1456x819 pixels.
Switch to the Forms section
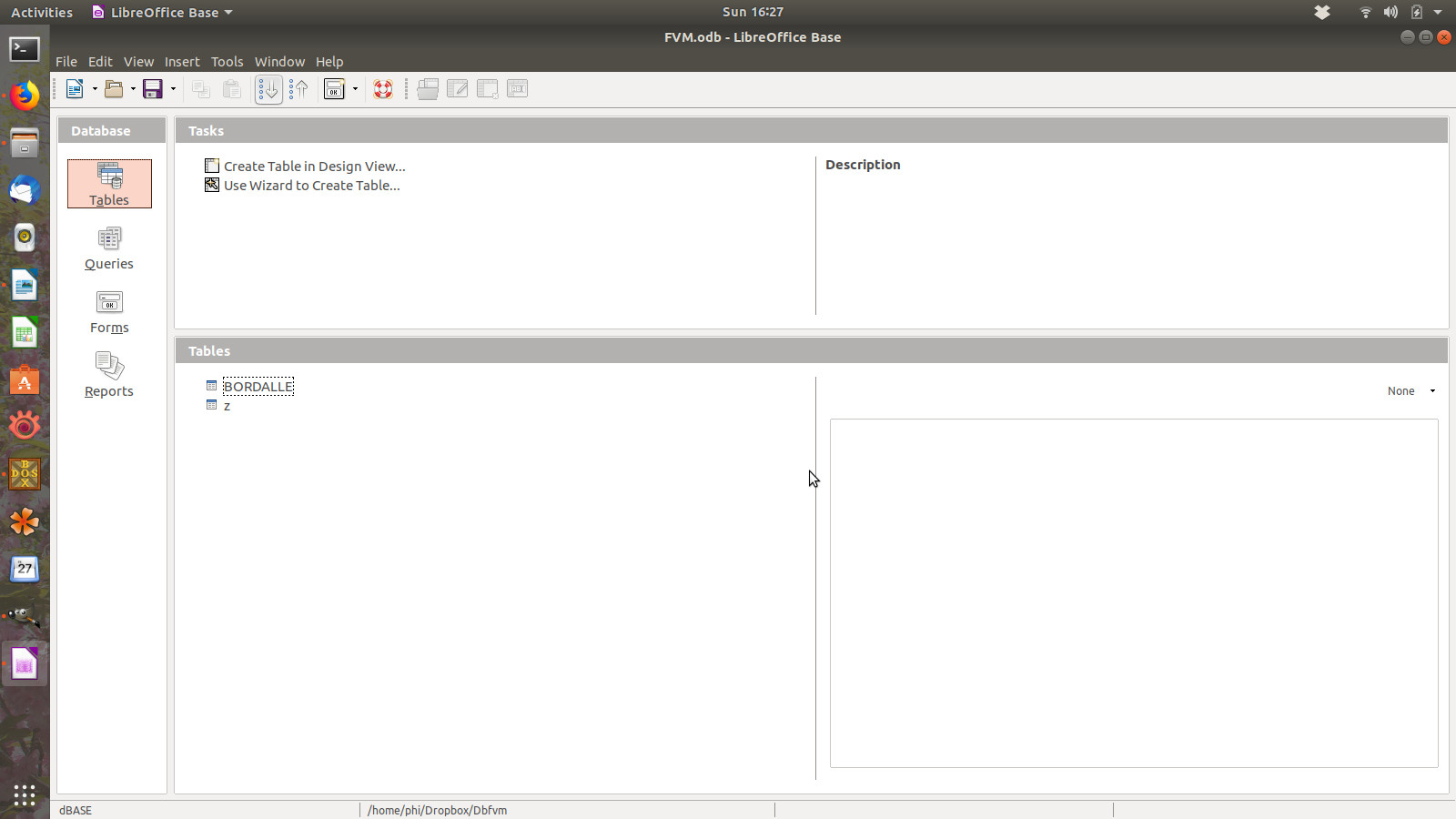[x=108, y=311]
